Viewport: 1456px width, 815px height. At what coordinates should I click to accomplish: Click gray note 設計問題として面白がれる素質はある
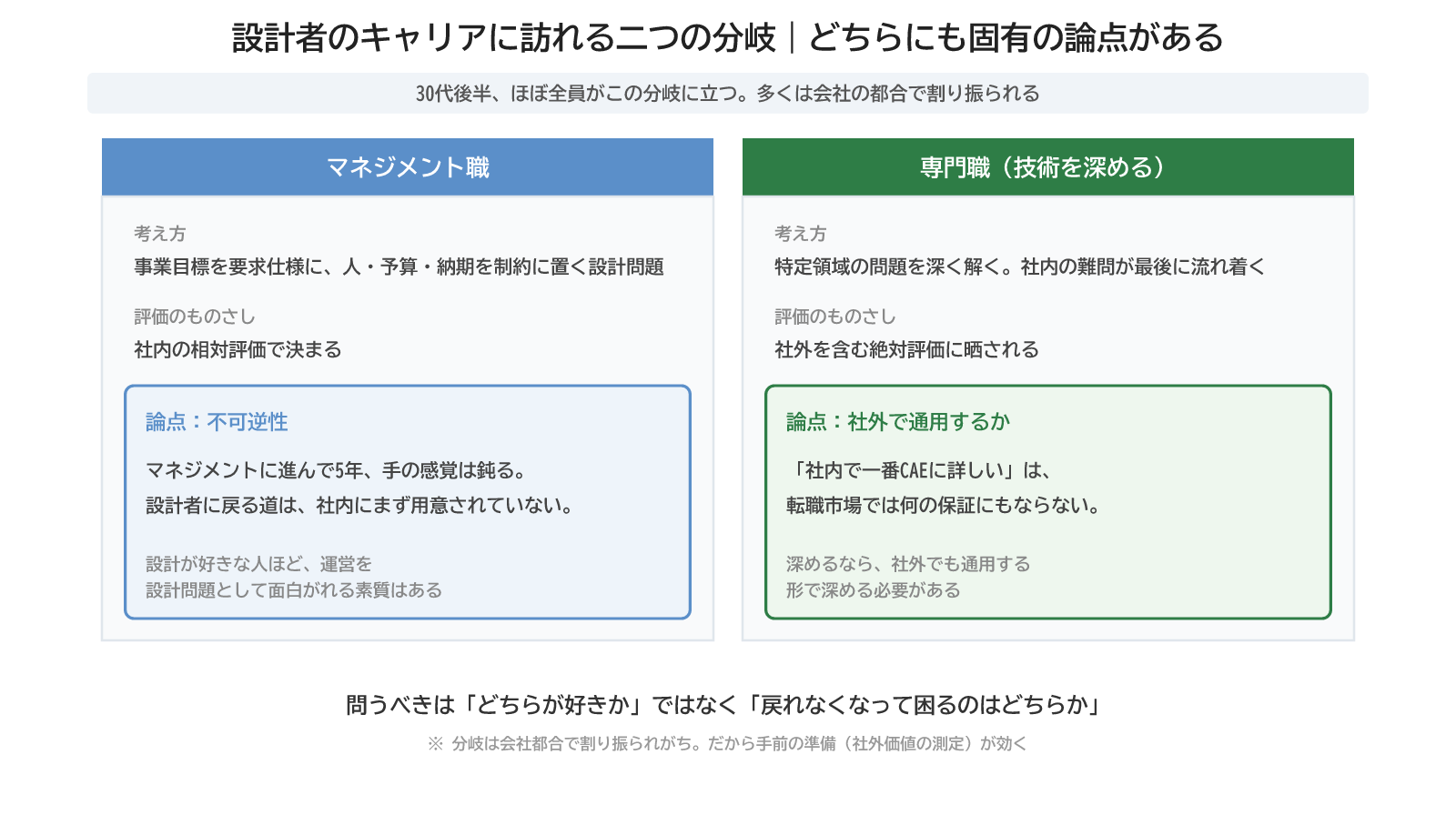[x=294, y=590]
